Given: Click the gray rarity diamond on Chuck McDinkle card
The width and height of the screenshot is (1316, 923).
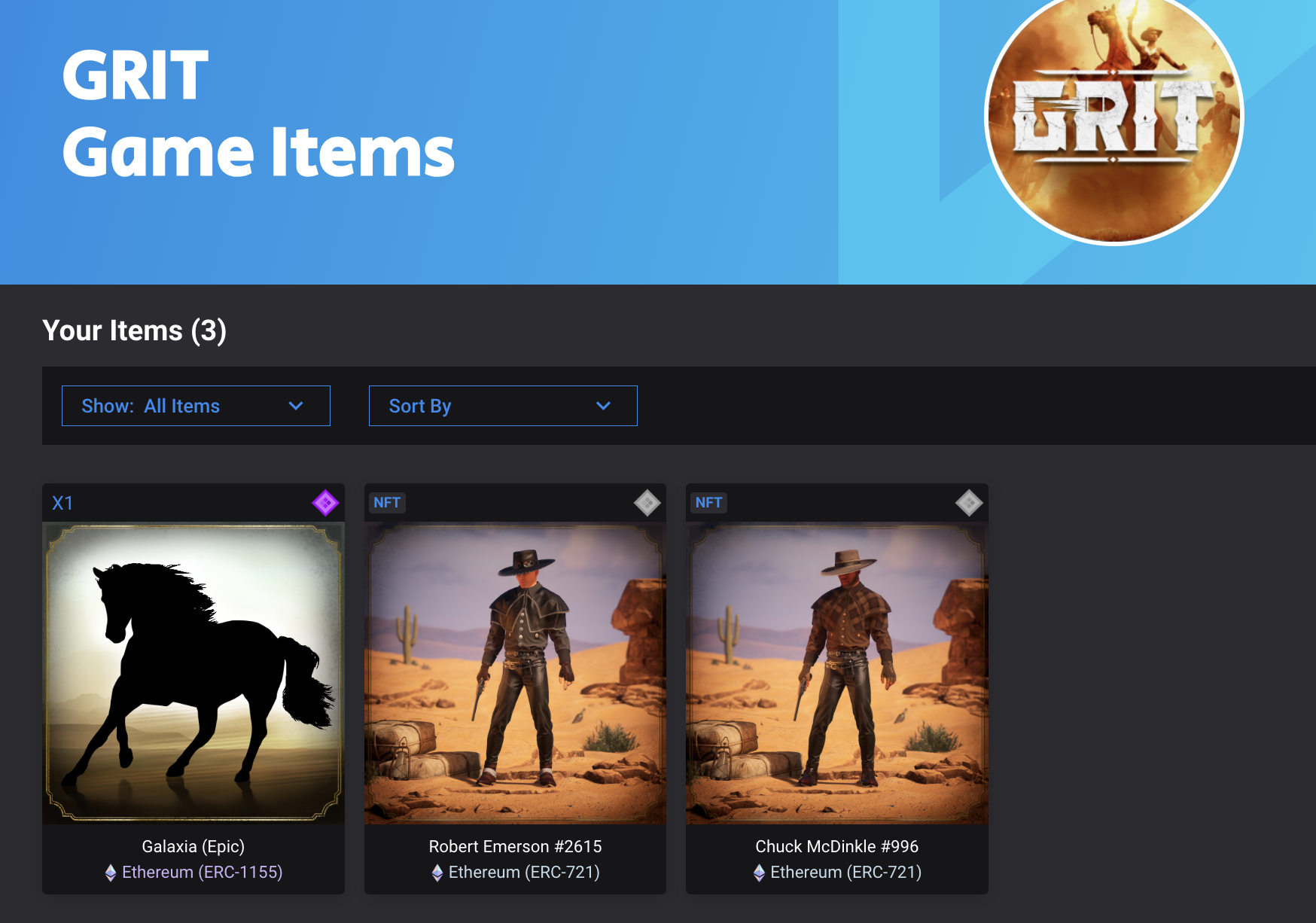Looking at the screenshot, I should coord(969,503).
